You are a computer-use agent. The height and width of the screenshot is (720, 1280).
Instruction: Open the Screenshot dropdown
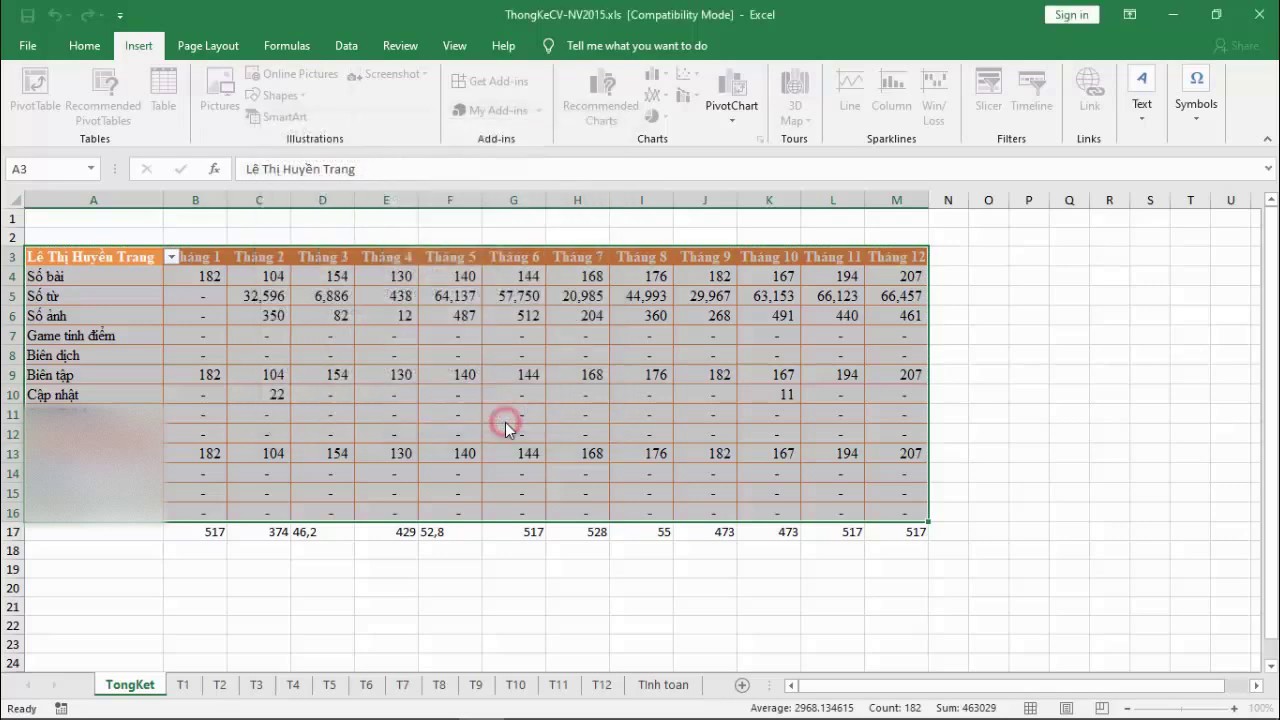coord(388,74)
